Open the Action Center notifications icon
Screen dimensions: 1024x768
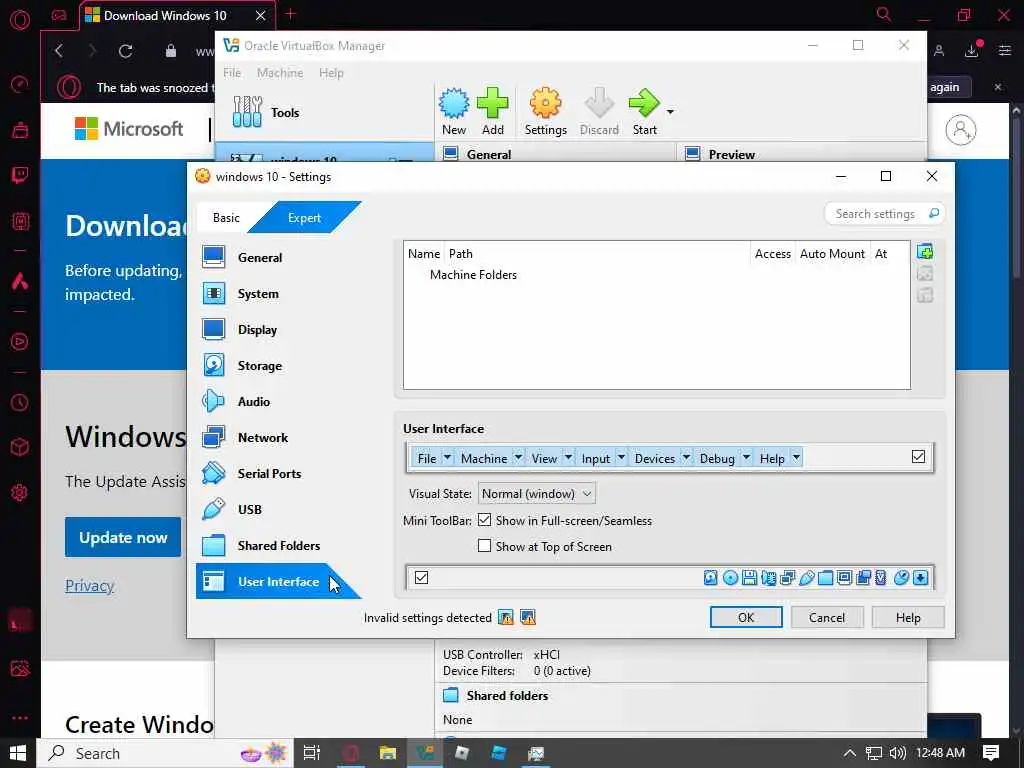click(x=991, y=753)
